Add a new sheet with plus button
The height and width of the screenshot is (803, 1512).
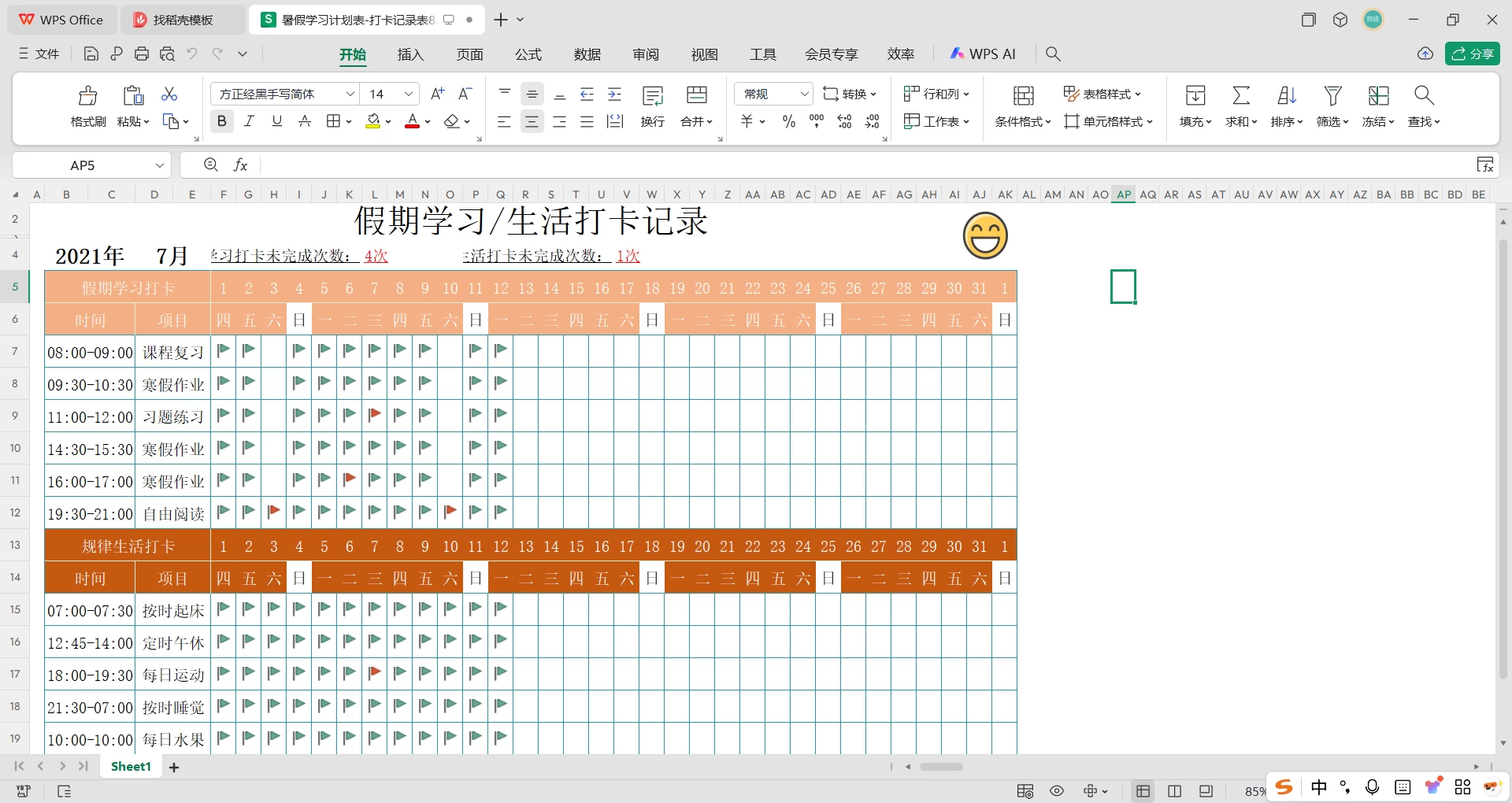(174, 767)
